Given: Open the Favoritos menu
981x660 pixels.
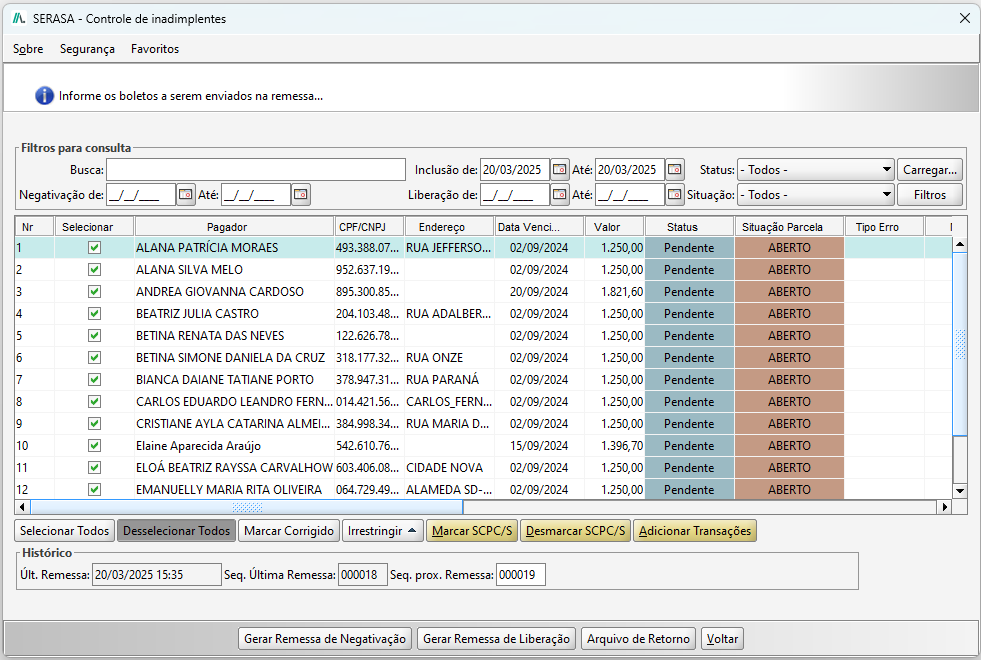Looking at the screenshot, I should point(155,49).
